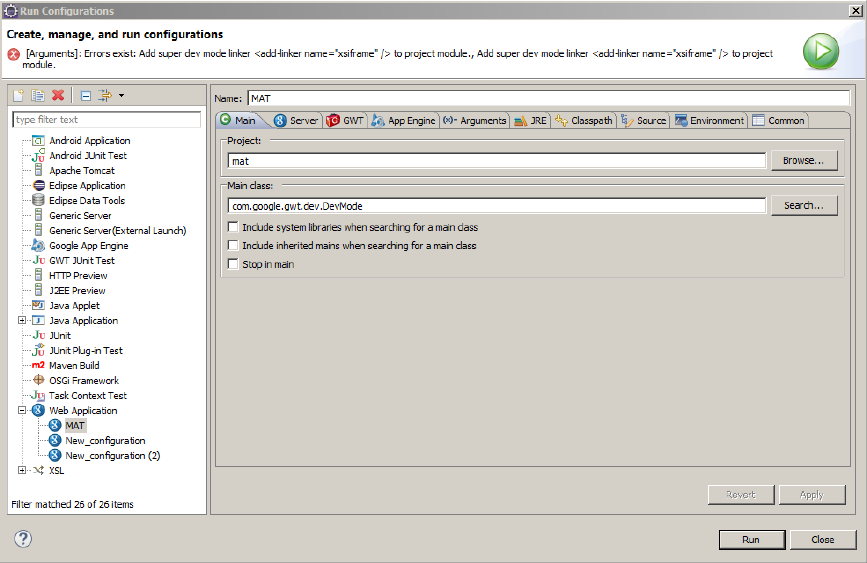This screenshot has width=867, height=563.
Task: Click the red error icon in header
Action: (14, 54)
